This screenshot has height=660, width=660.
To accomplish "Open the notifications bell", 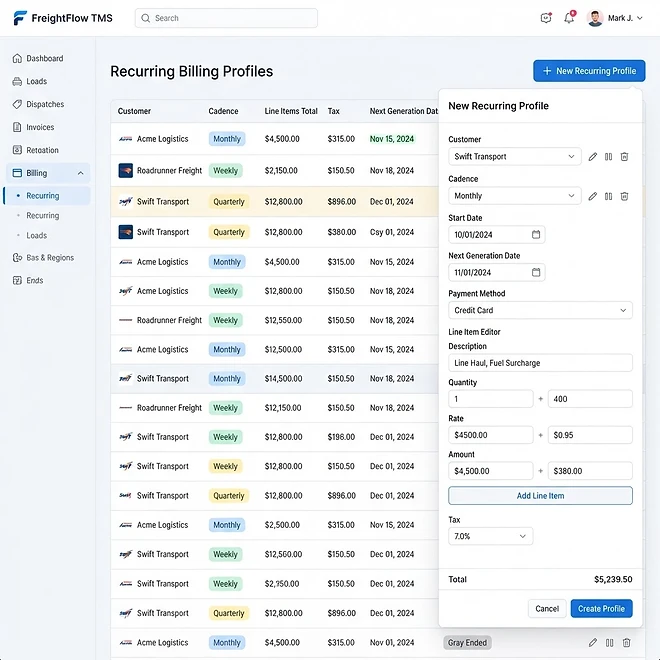I will pyautogui.click(x=569, y=18).
